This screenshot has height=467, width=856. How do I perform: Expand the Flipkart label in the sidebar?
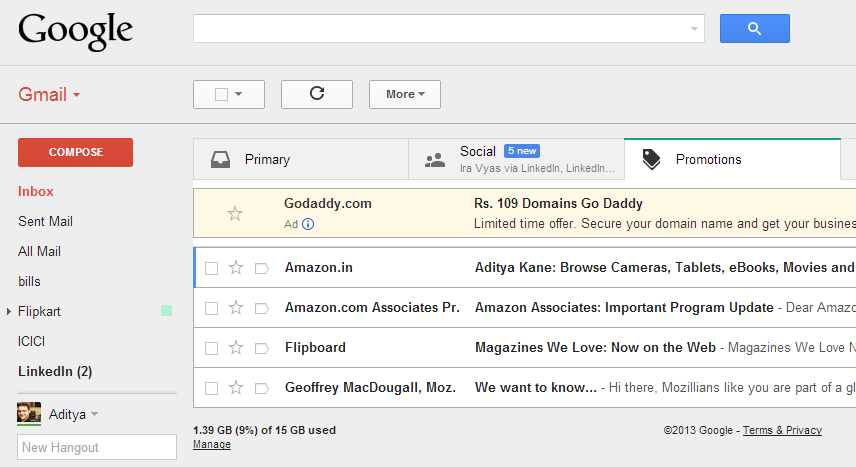9,311
